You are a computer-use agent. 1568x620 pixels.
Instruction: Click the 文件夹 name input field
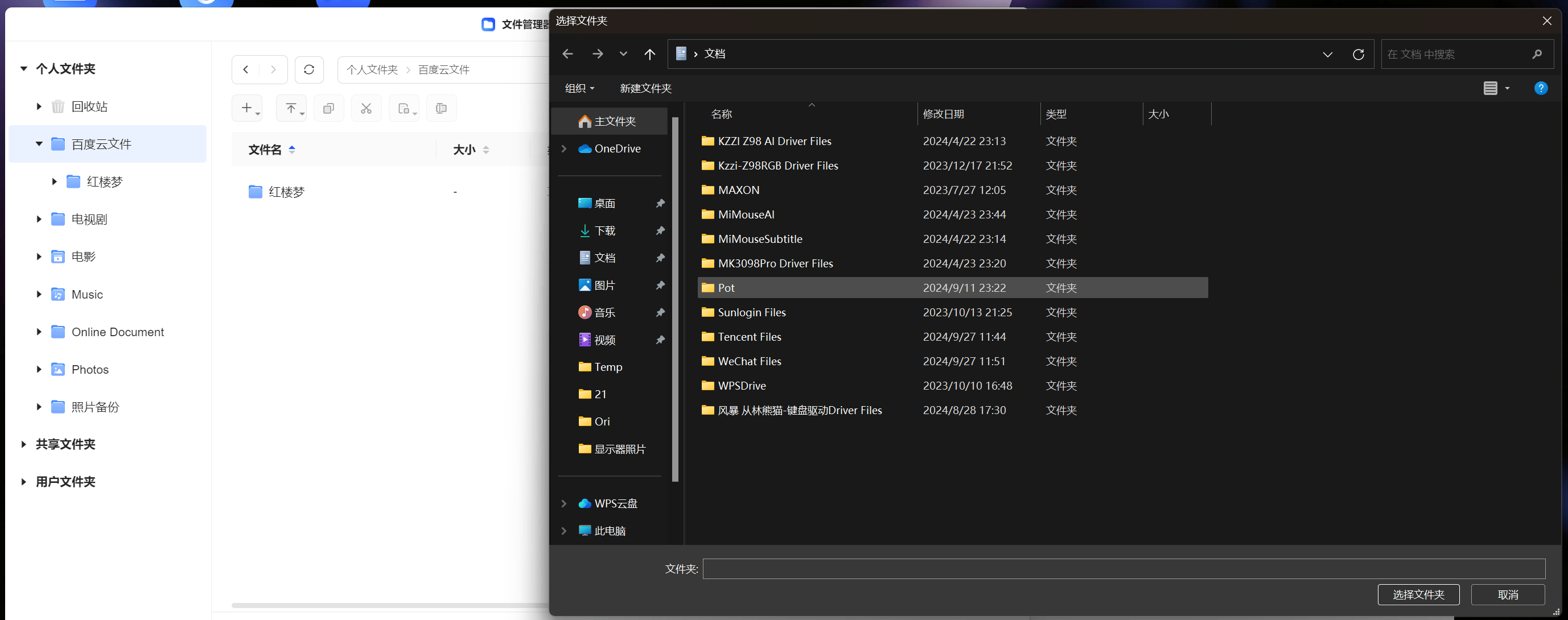point(1123,568)
